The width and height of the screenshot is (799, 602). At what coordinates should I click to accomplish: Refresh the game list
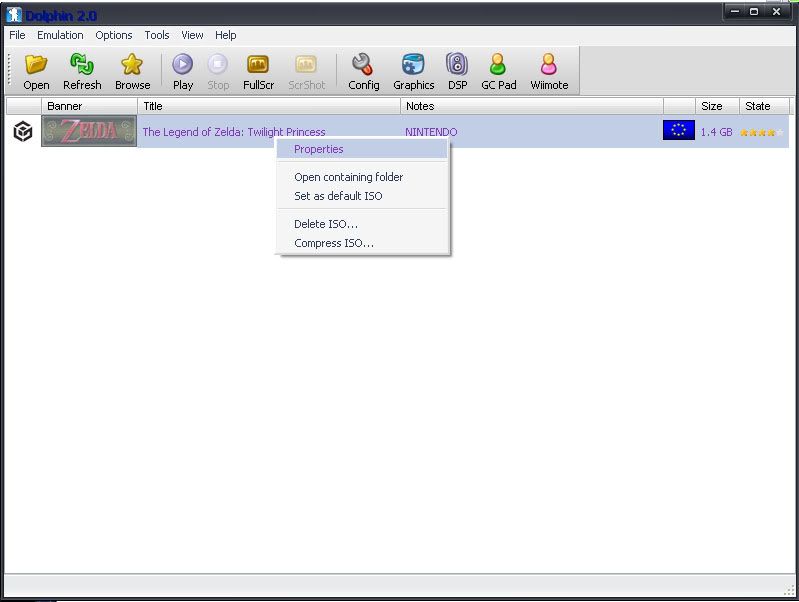(x=82, y=65)
